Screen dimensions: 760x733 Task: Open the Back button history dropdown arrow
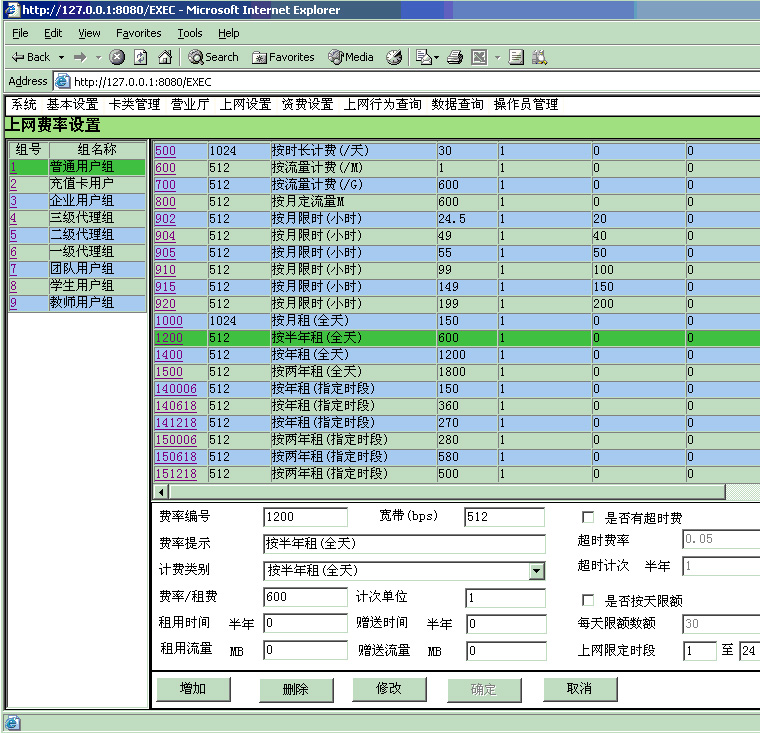[x=61, y=57]
